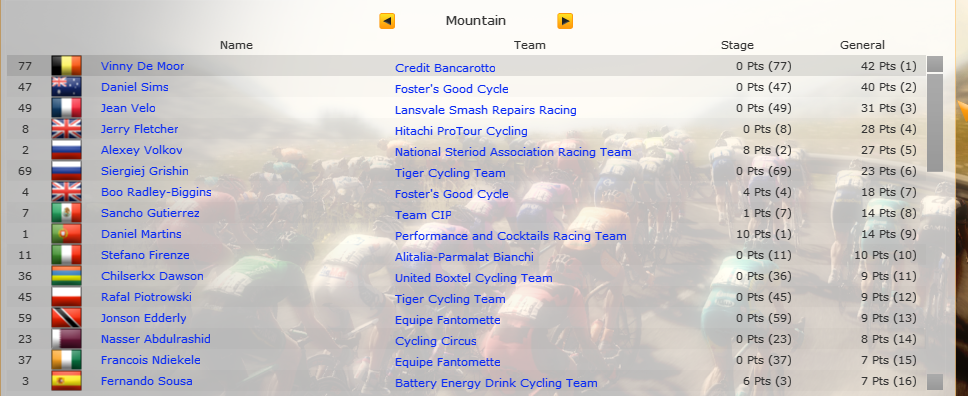Click the Portuguese flag beside Daniel Martins

66,234
